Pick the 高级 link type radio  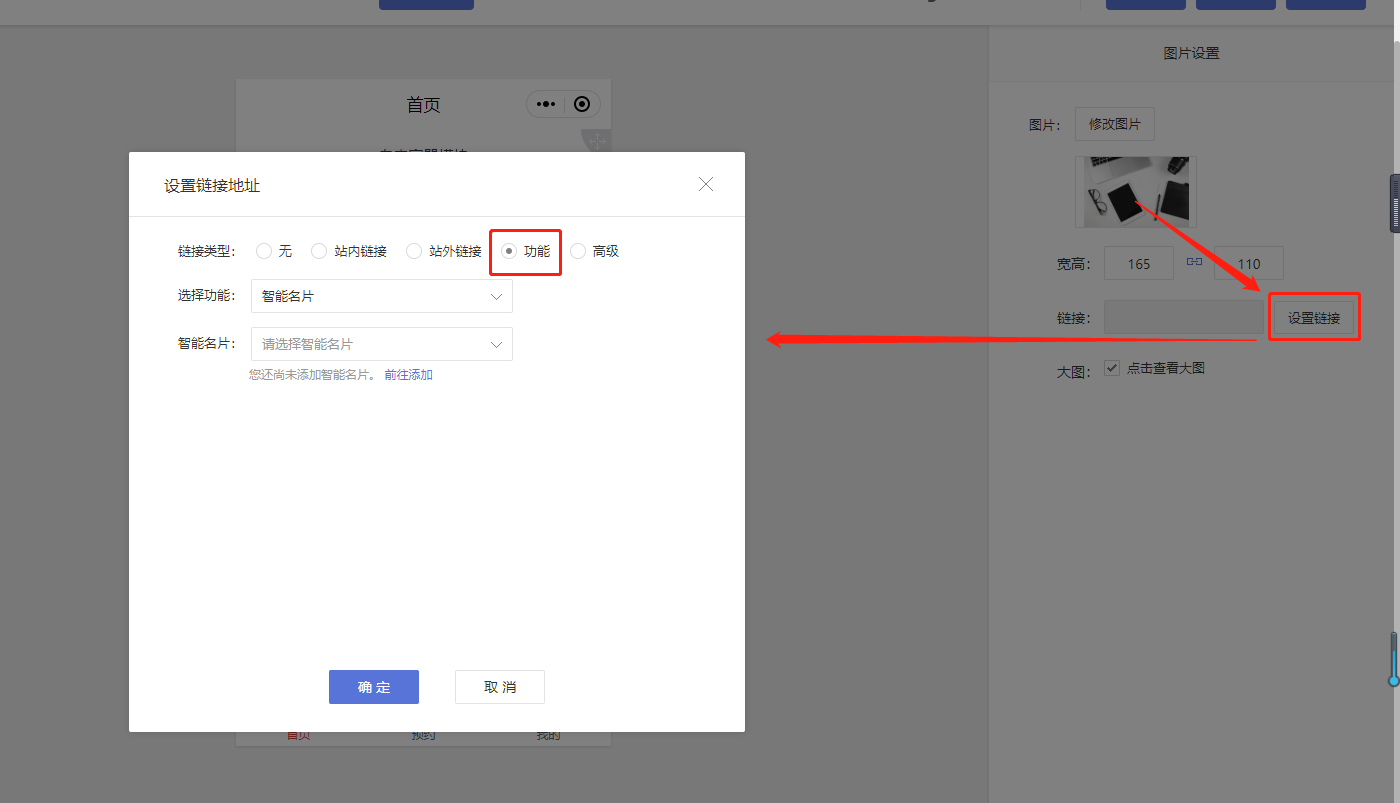[x=578, y=251]
